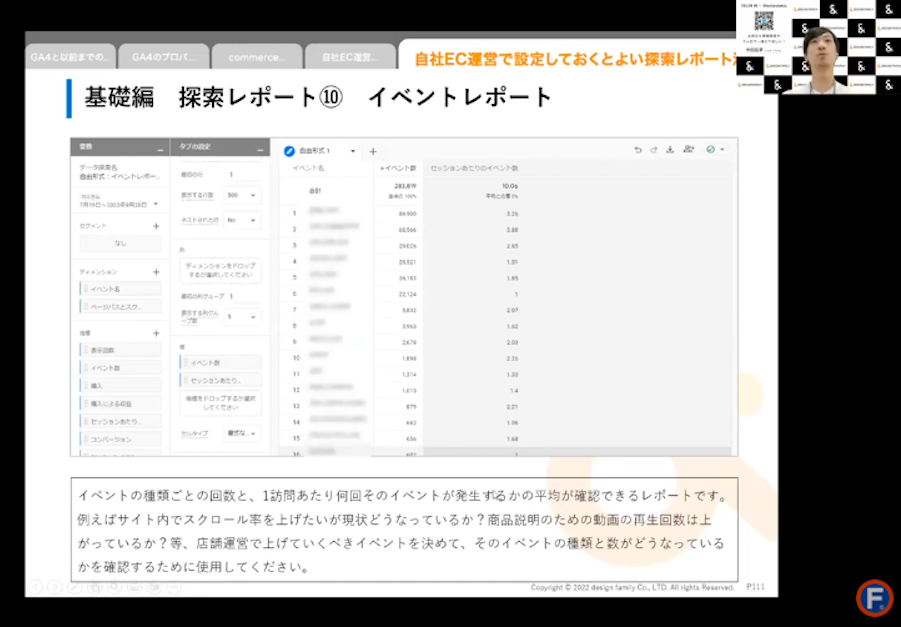Screen dimensions: 901x627
Task: Open 表示する列グループ数 dropdown showing 5
Action: coord(242,317)
